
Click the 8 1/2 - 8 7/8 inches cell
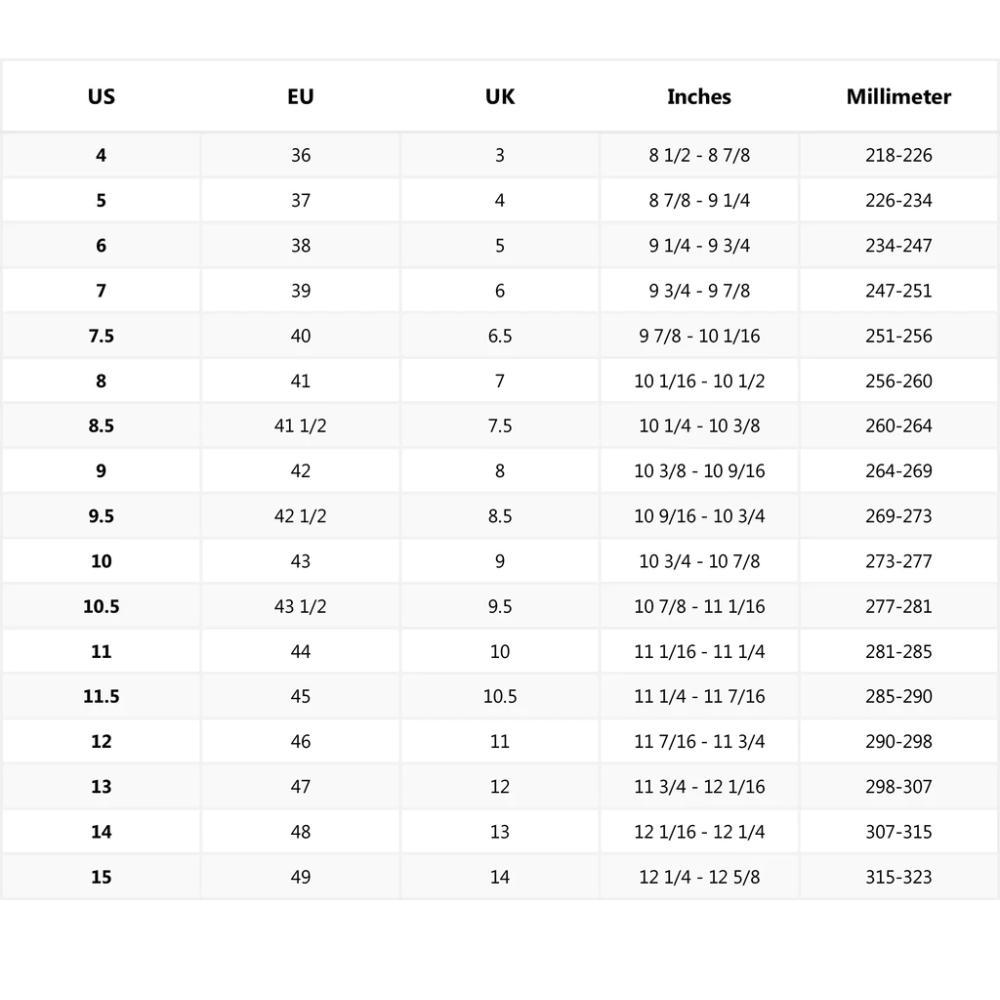click(x=699, y=155)
